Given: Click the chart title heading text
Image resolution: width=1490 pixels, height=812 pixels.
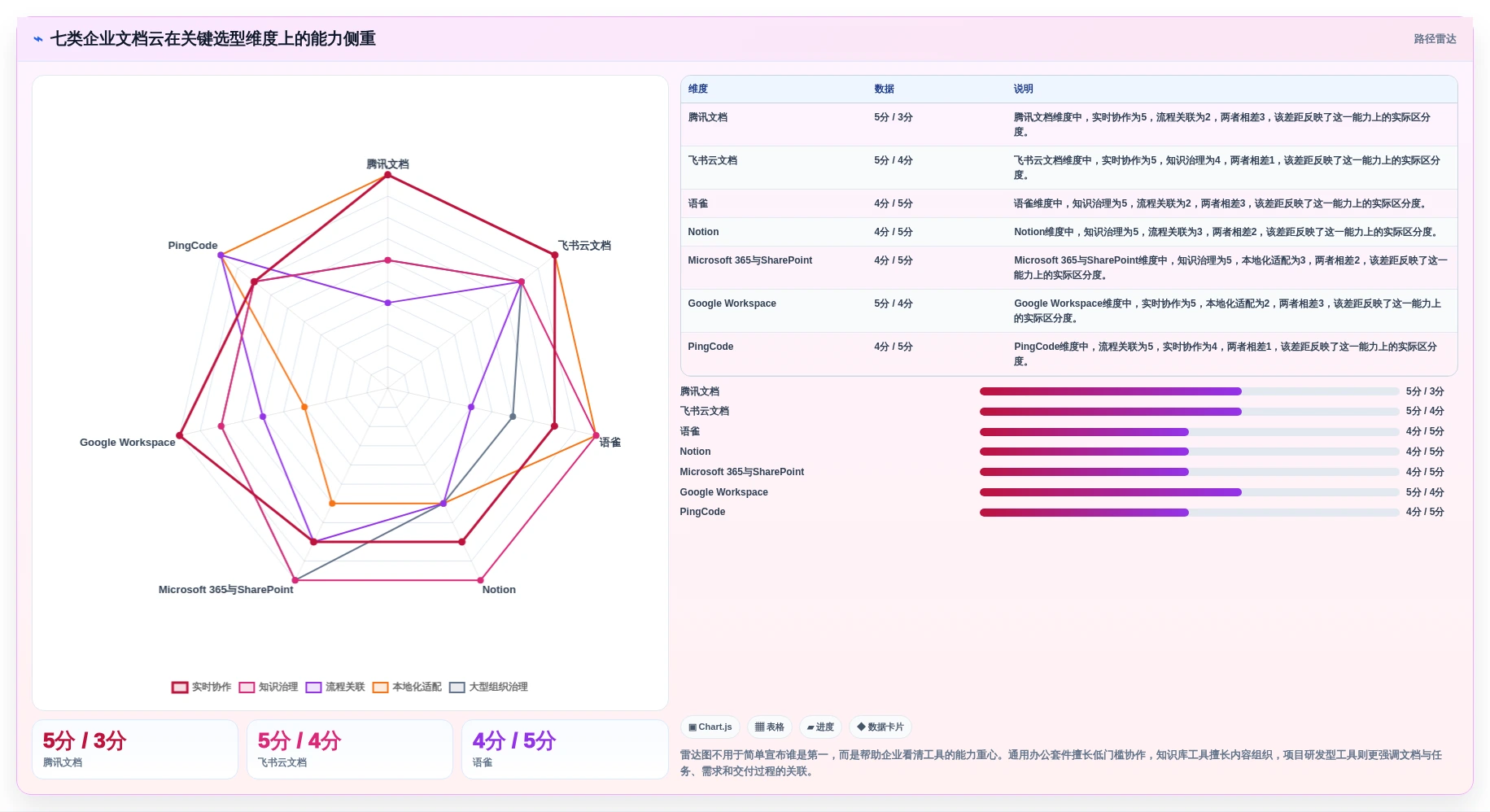Looking at the screenshot, I should (x=213, y=39).
